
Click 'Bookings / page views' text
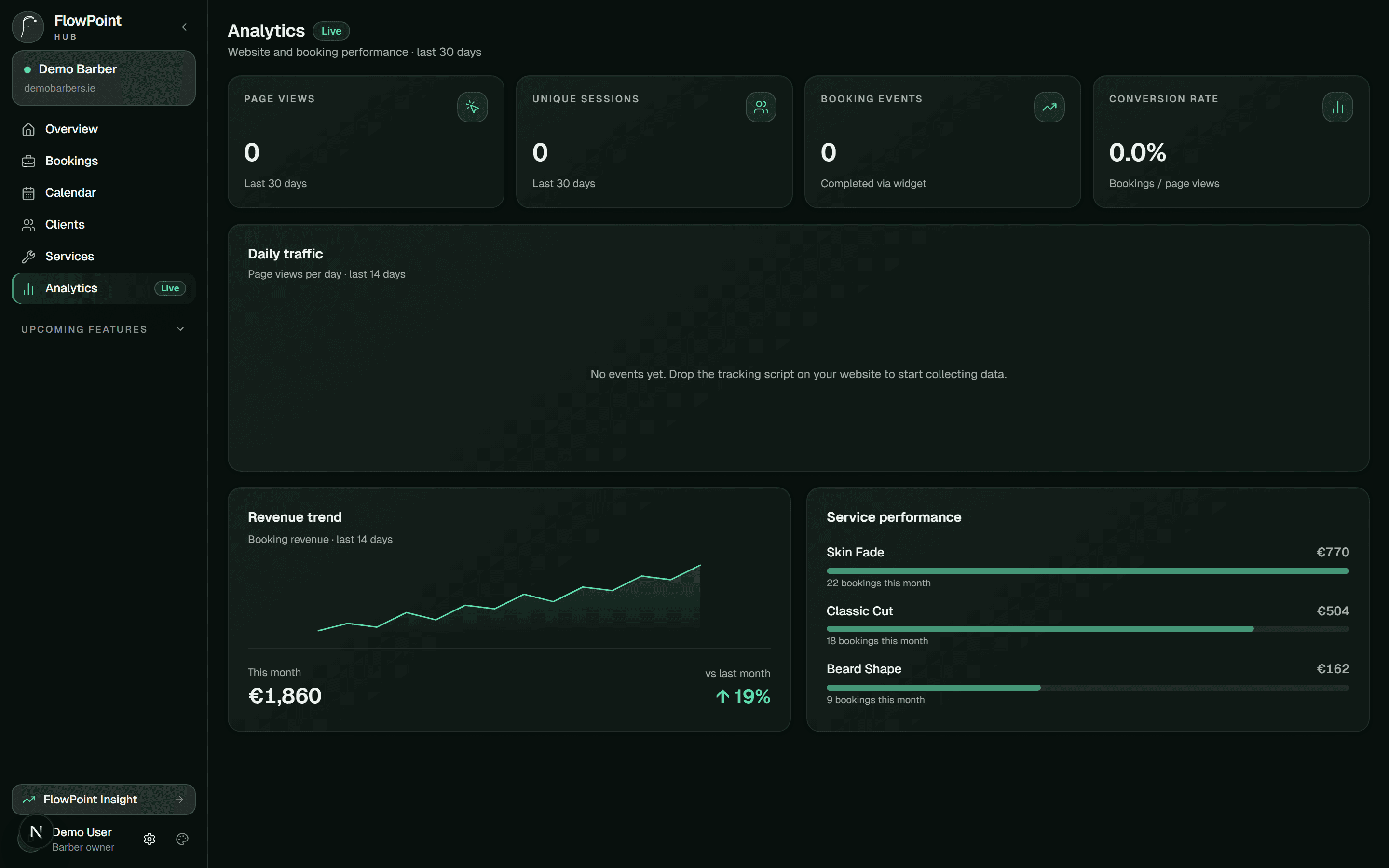tap(1164, 184)
